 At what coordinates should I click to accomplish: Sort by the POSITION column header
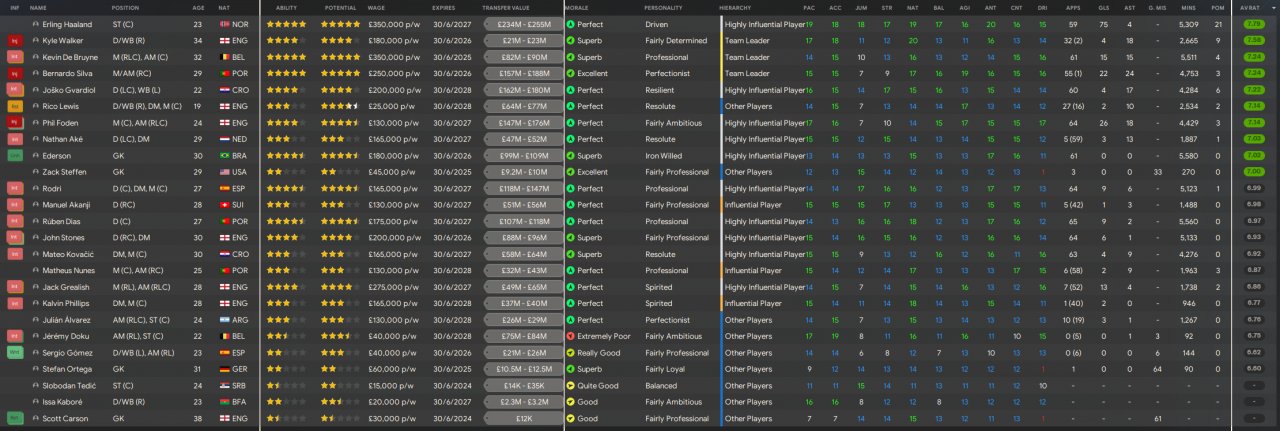tap(127, 7)
